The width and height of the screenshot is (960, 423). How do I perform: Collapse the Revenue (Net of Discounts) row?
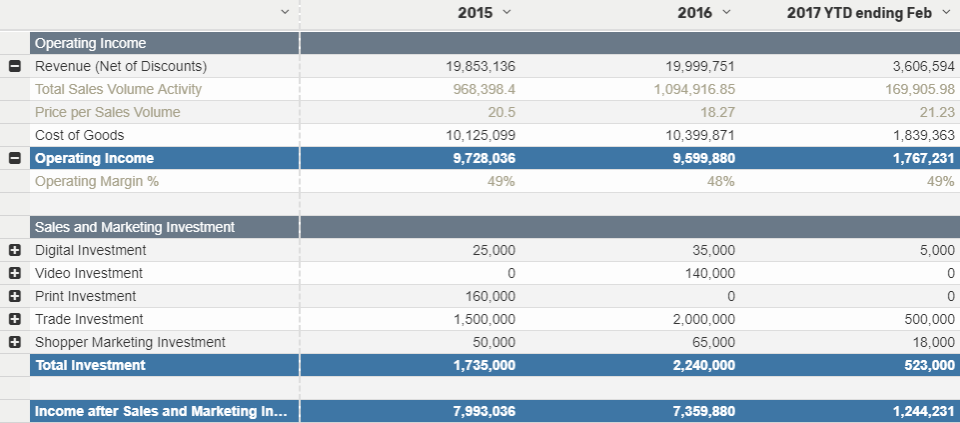click(15, 66)
